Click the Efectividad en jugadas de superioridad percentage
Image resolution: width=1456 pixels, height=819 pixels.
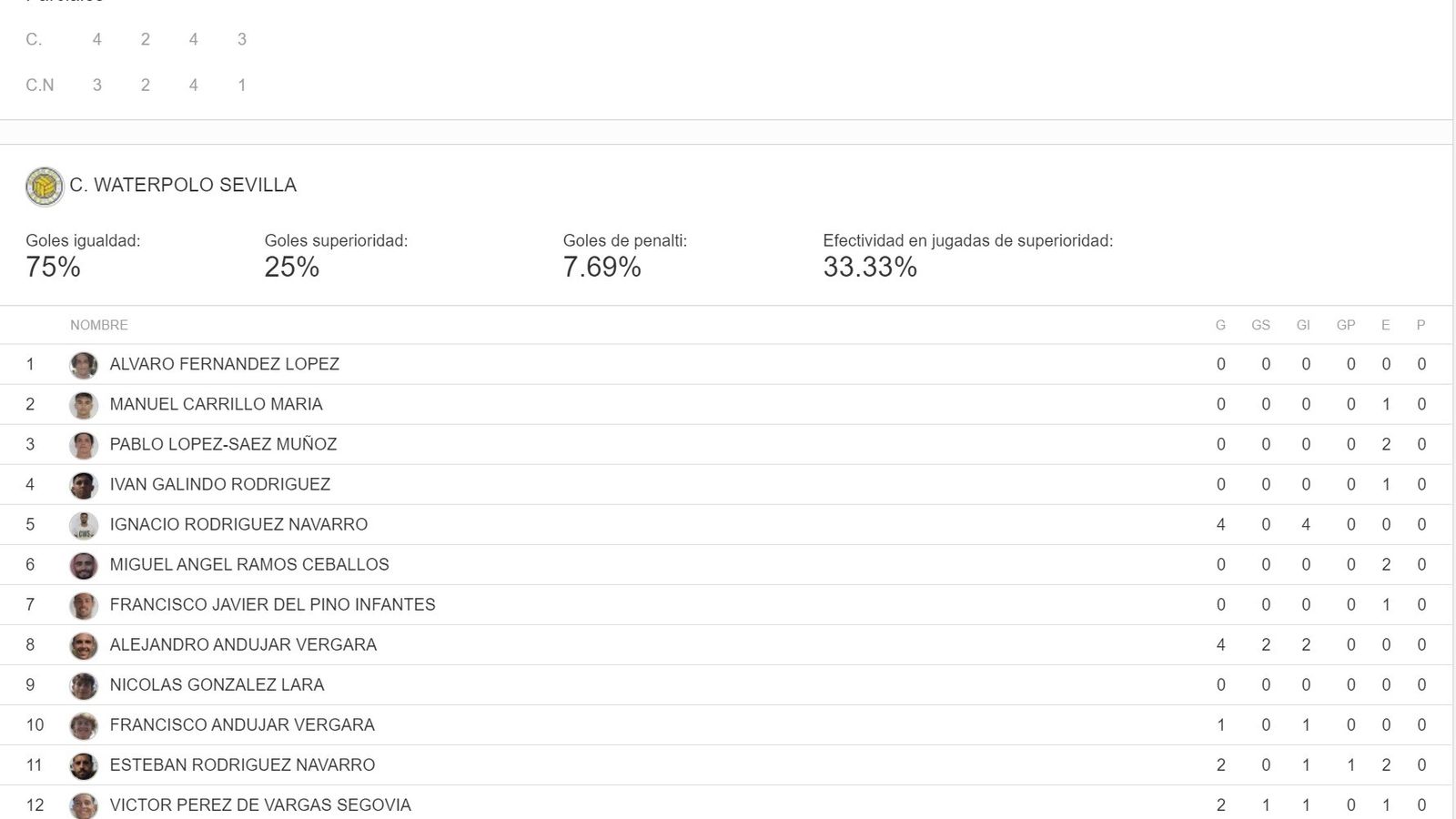[x=870, y=267]
